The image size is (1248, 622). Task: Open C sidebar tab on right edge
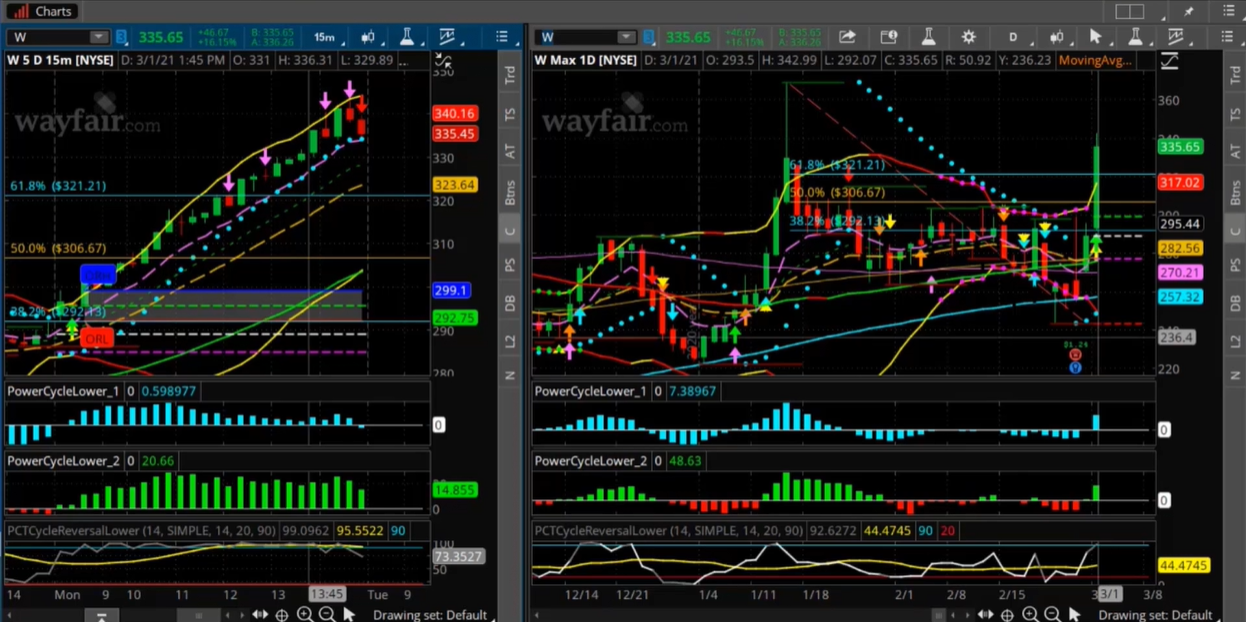1236,231
